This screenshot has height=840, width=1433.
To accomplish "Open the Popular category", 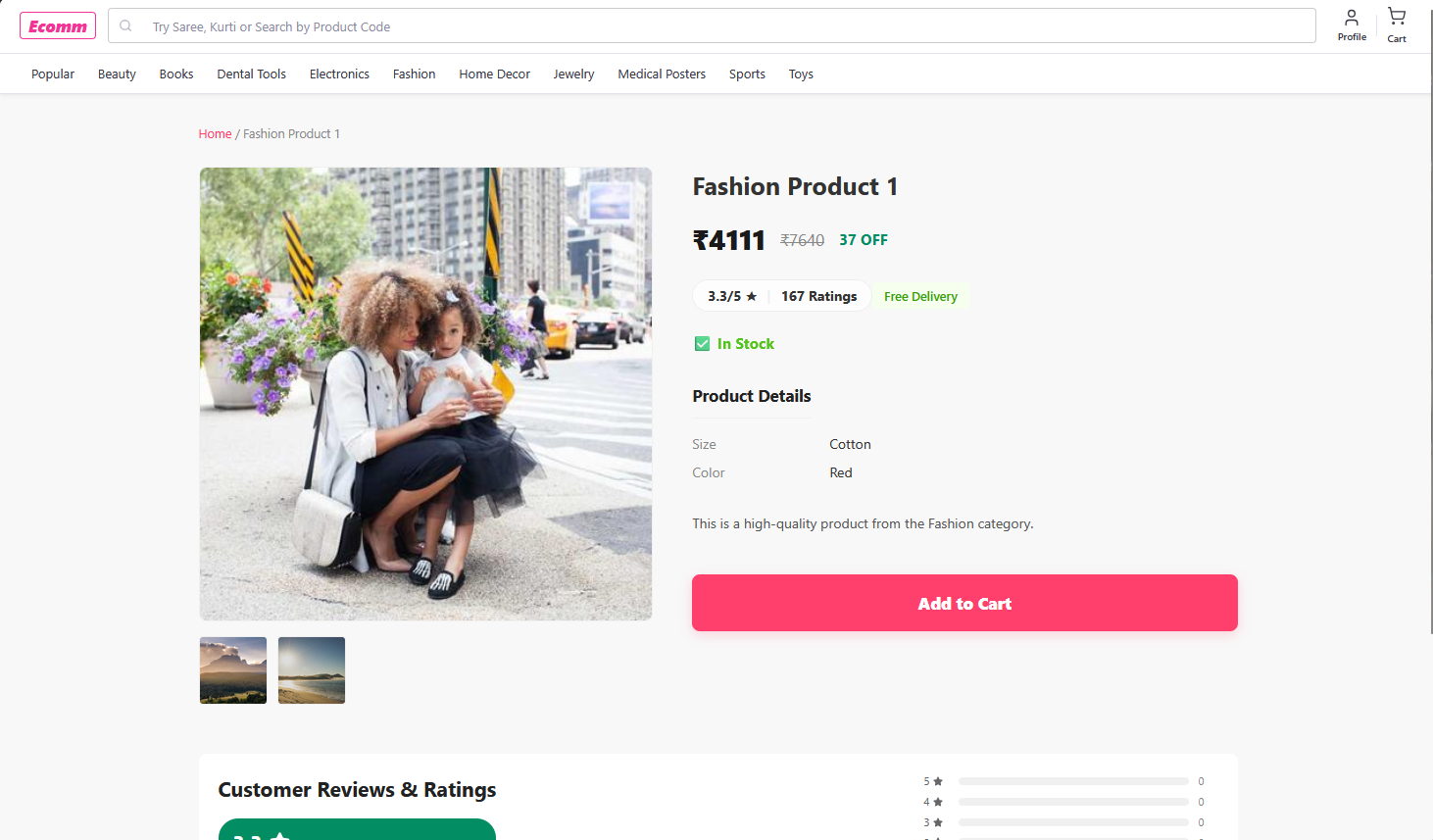I will point(53,74).
